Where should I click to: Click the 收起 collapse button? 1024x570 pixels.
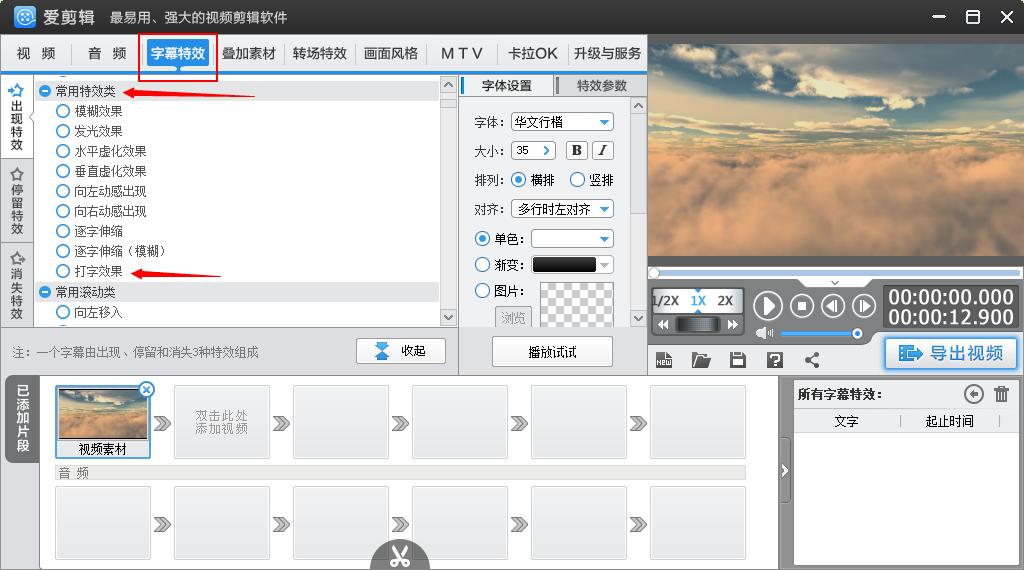pyautogui.click(x=401, y=351)
